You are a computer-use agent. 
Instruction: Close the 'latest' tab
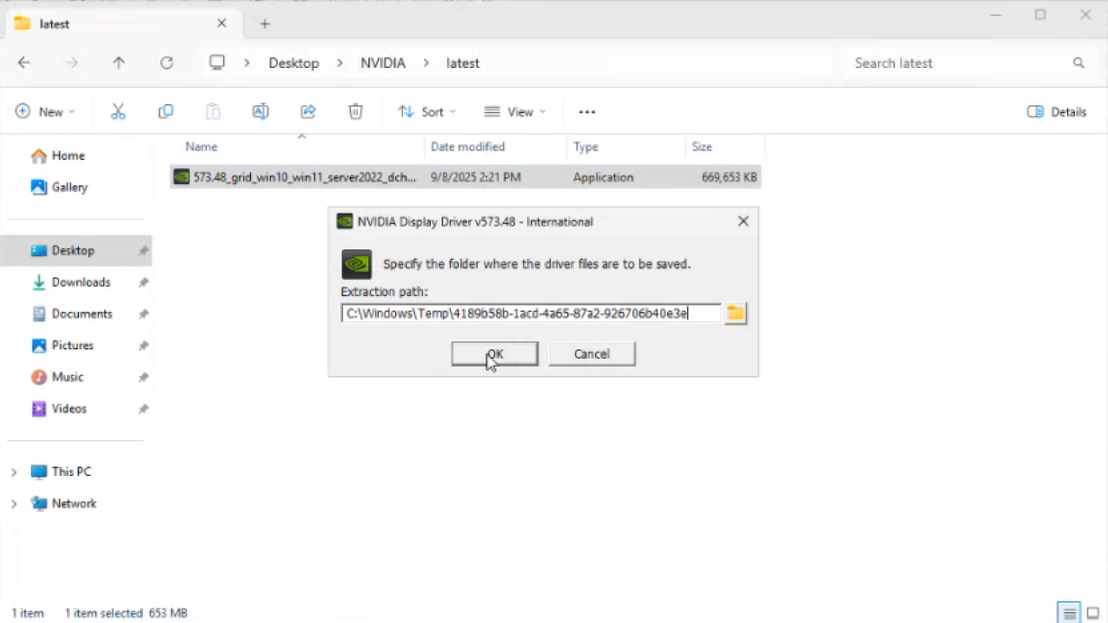click(221, 23)
